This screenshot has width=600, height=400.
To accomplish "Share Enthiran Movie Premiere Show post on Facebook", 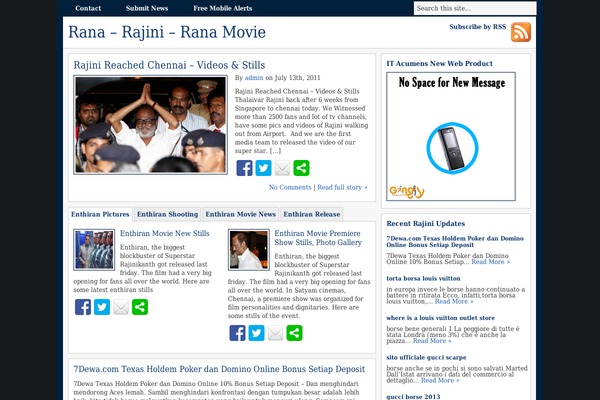I will tap(237, 333).
